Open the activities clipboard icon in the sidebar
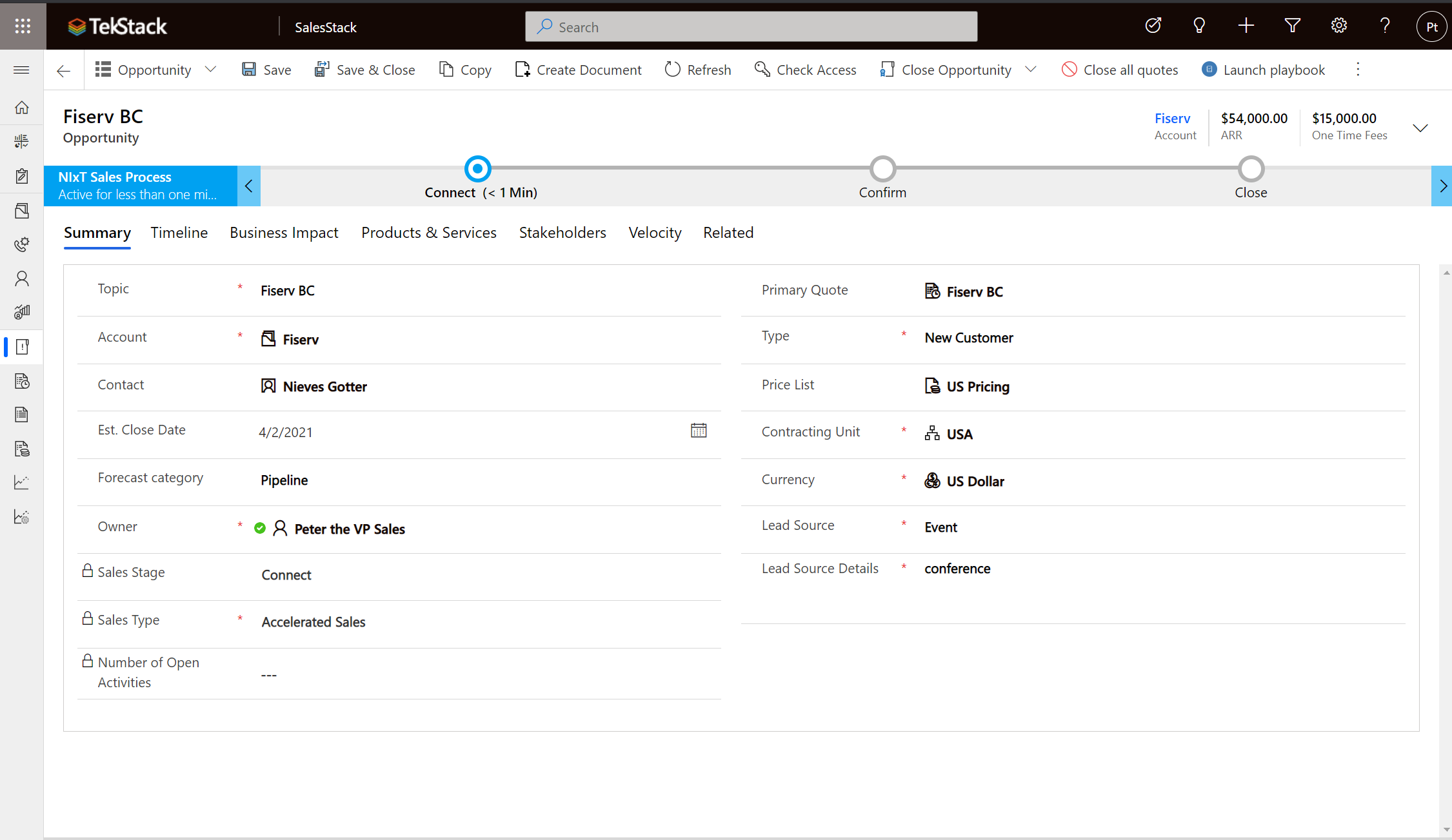1452x840 pixels. point(22,176)
